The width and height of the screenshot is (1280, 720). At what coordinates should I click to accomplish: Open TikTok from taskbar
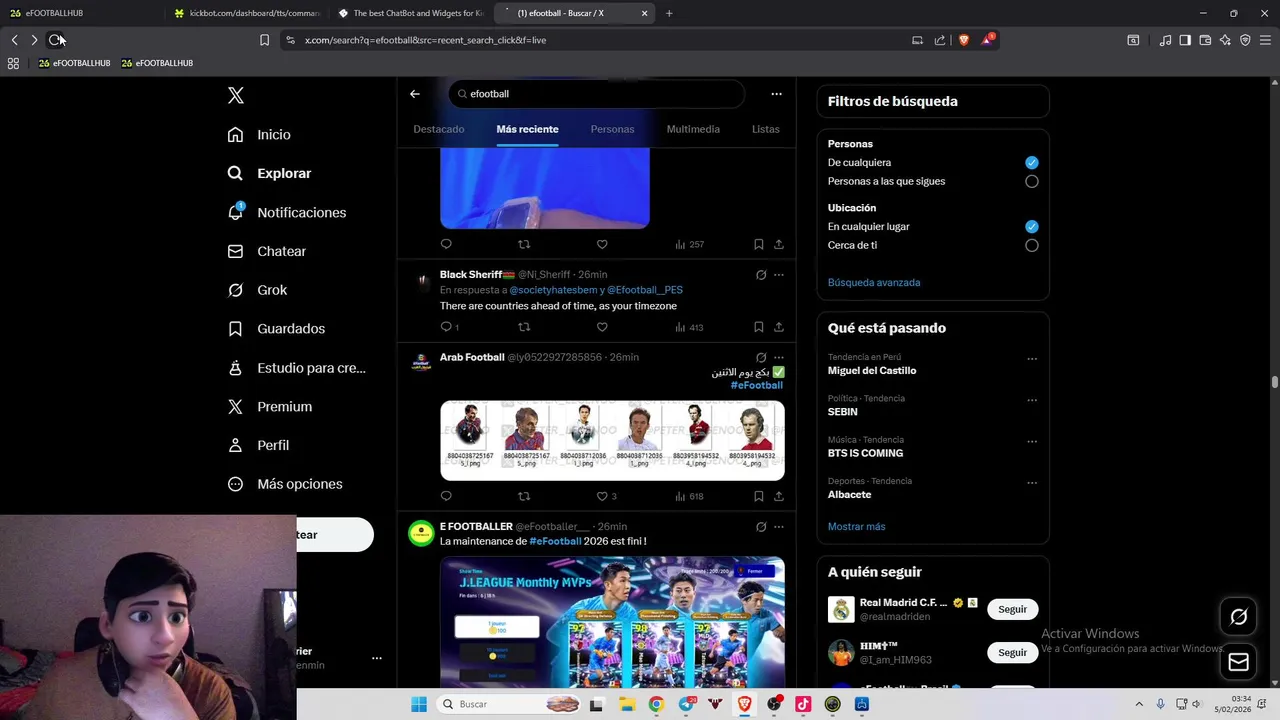coord(803,704)
